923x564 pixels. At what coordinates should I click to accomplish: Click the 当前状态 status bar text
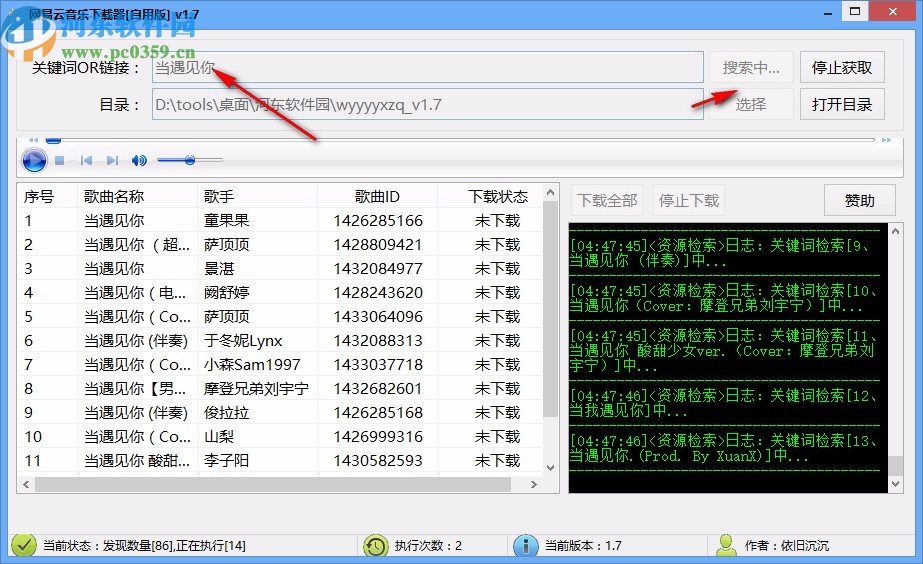click(144, 546)
